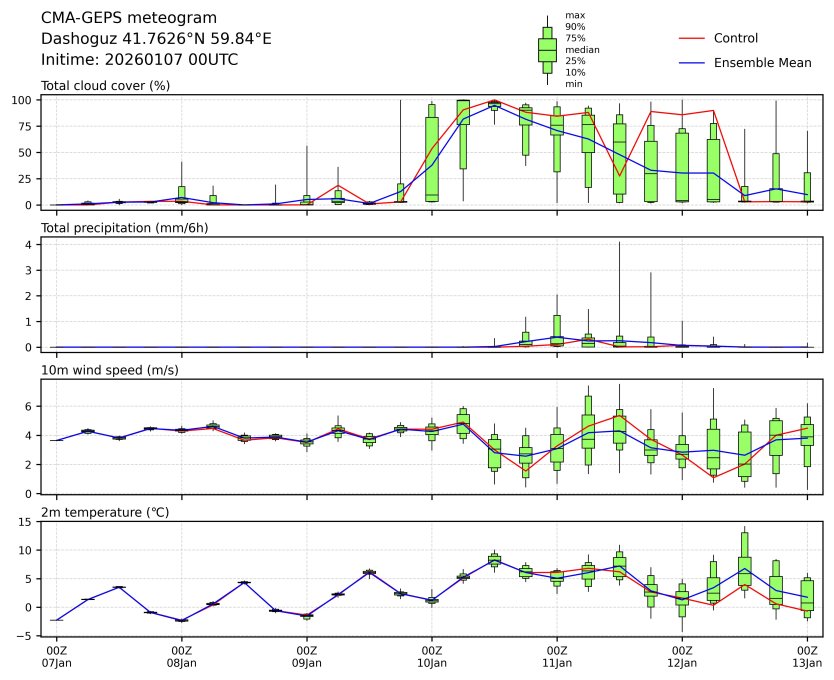Click the 00Z 11Jan time axis label
The height and width of the screenshot is (680, 834).
click(557, 656)
